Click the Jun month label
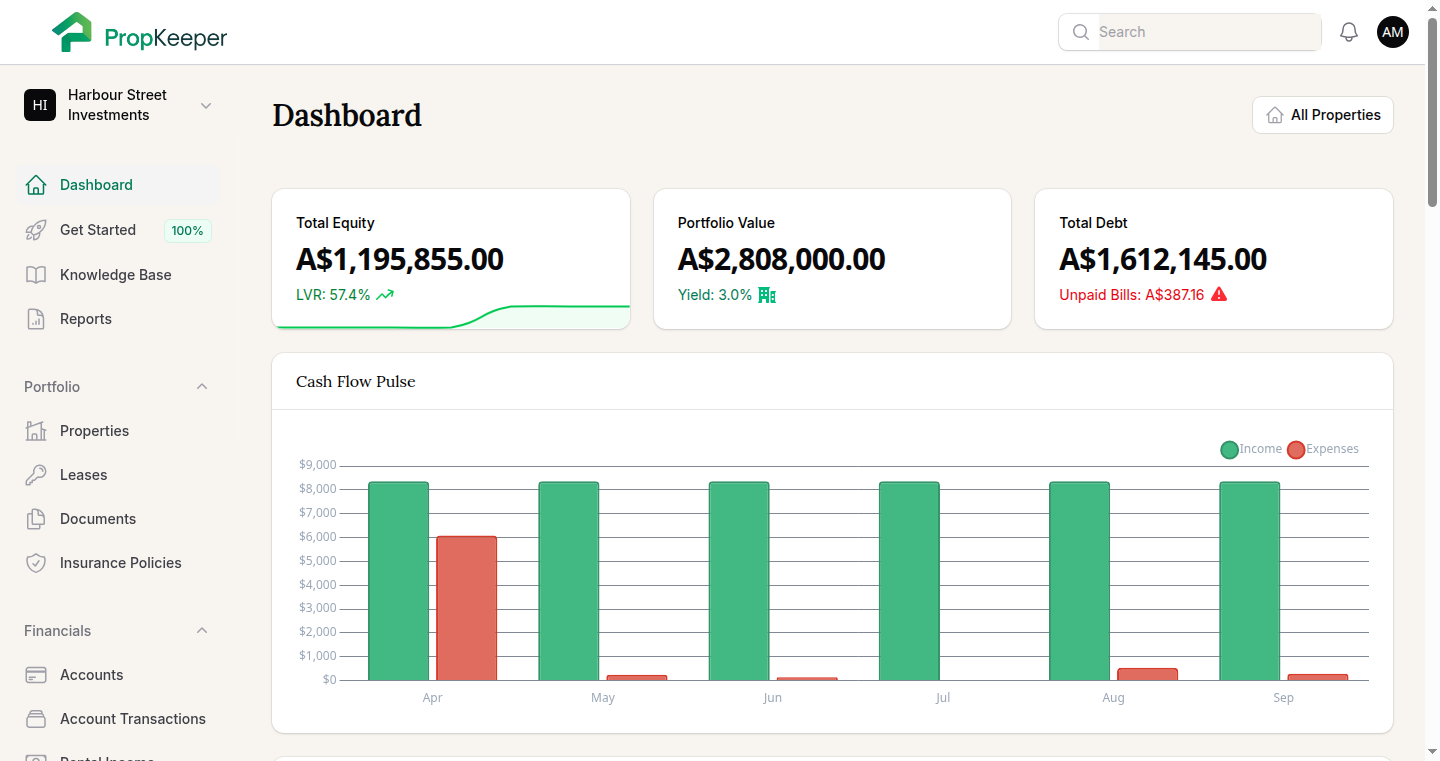1440x761 pixels. coord(772,698)
